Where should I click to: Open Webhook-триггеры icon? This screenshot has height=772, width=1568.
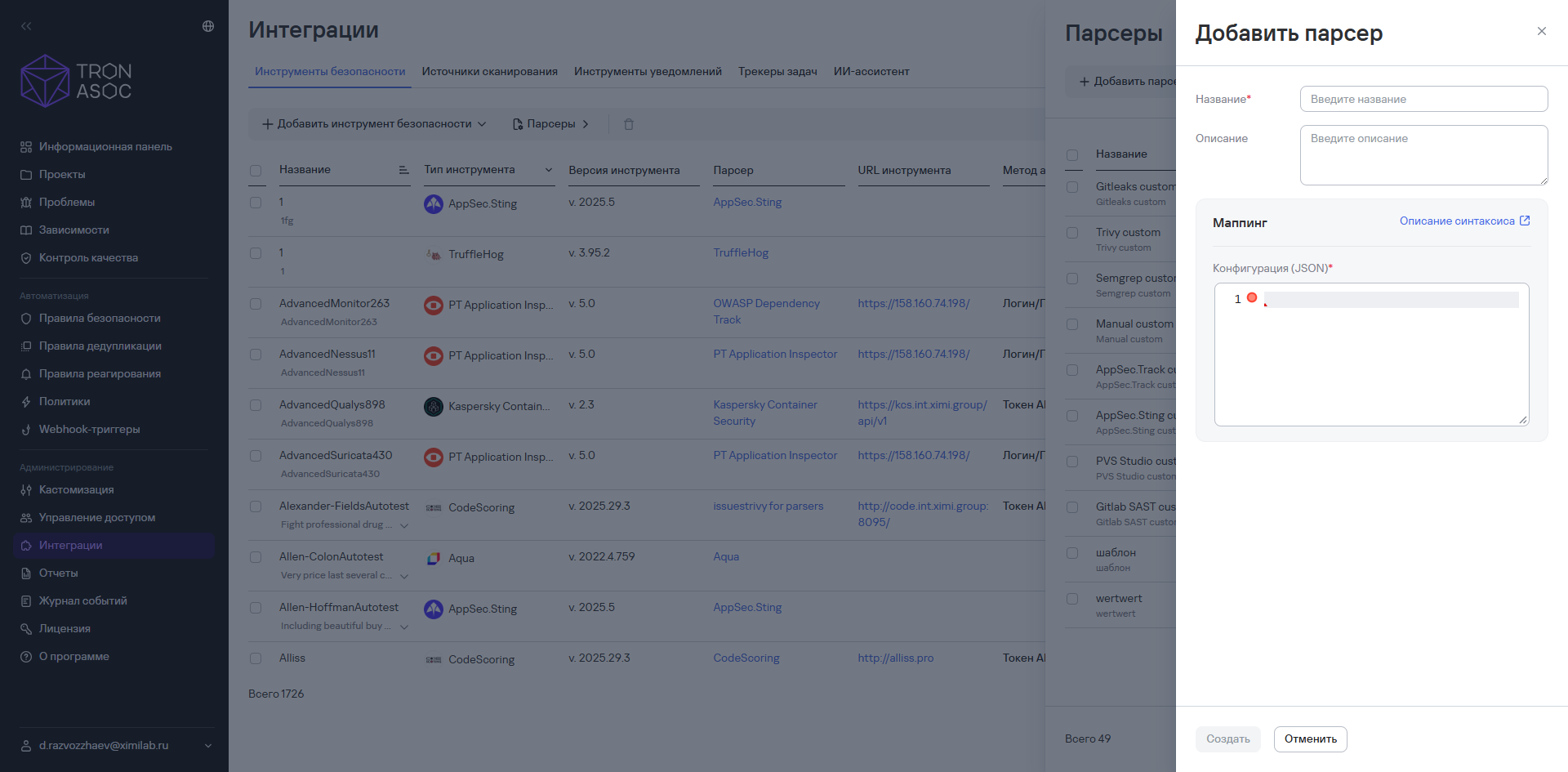26,430
